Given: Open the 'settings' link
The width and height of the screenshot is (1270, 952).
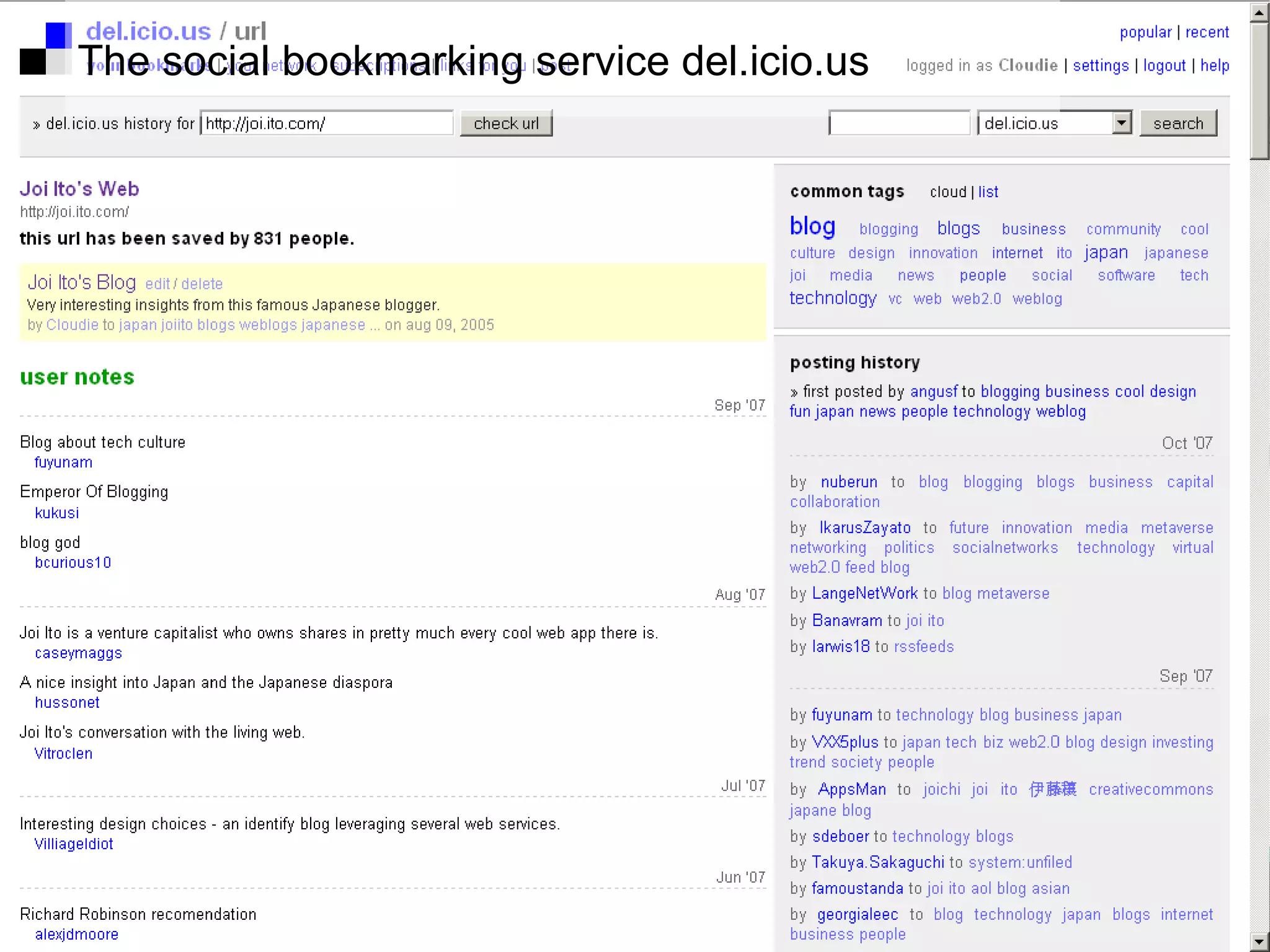Looking at the screenshot, I should 1101,66.
